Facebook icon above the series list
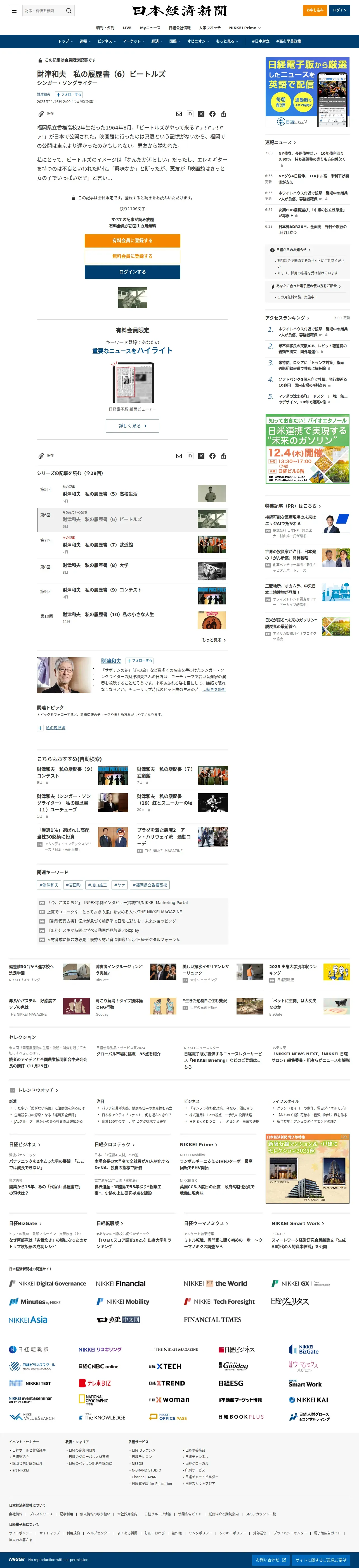This screenshot has width=359, height=1568. coord(212,456)
